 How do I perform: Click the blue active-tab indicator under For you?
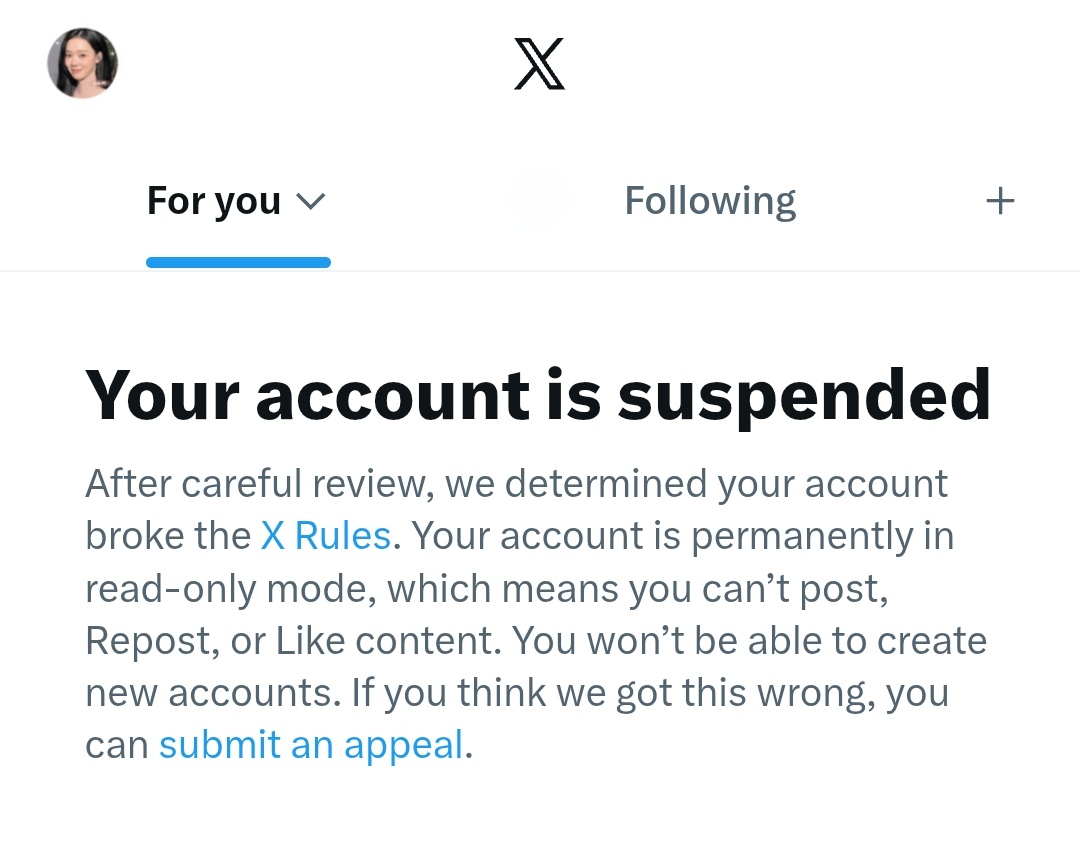click(238, 262)
